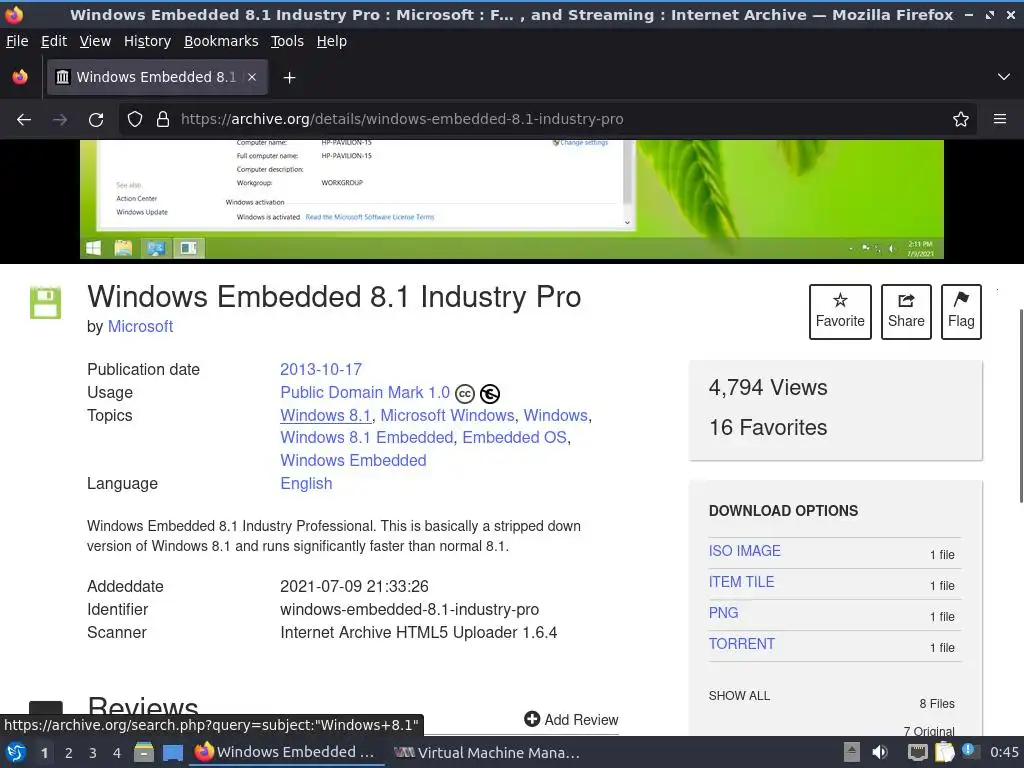Open the Windows 8.1 Embedded topic link
This screenshot has height=768, width=1024.
pyautogui.click(x=366, y=438)
